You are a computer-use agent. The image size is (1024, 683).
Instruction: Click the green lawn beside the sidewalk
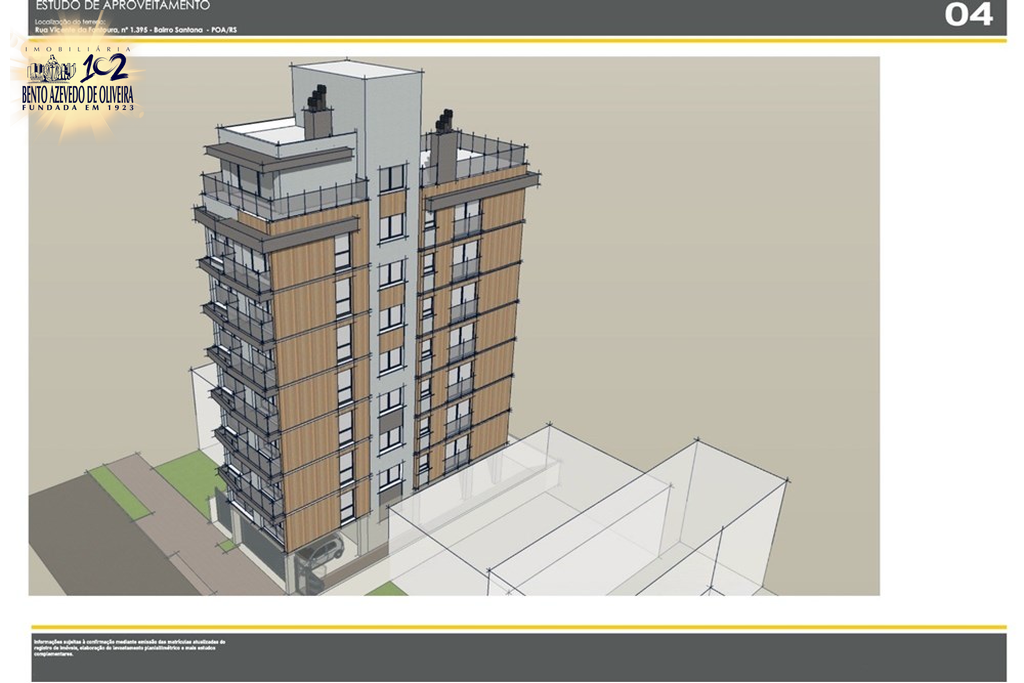pos(192,477)
